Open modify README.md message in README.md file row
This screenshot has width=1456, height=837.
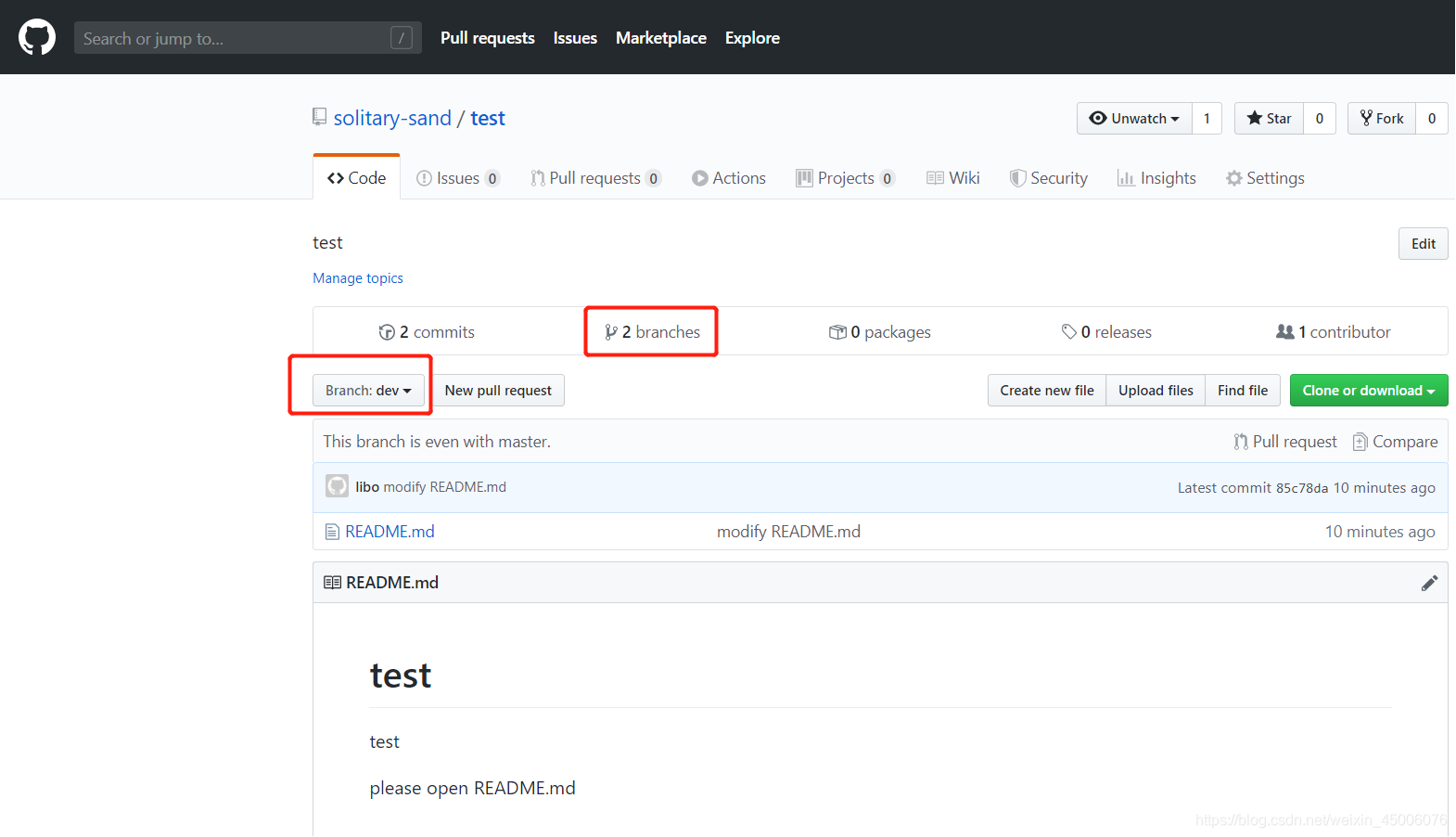click(788, 532)
